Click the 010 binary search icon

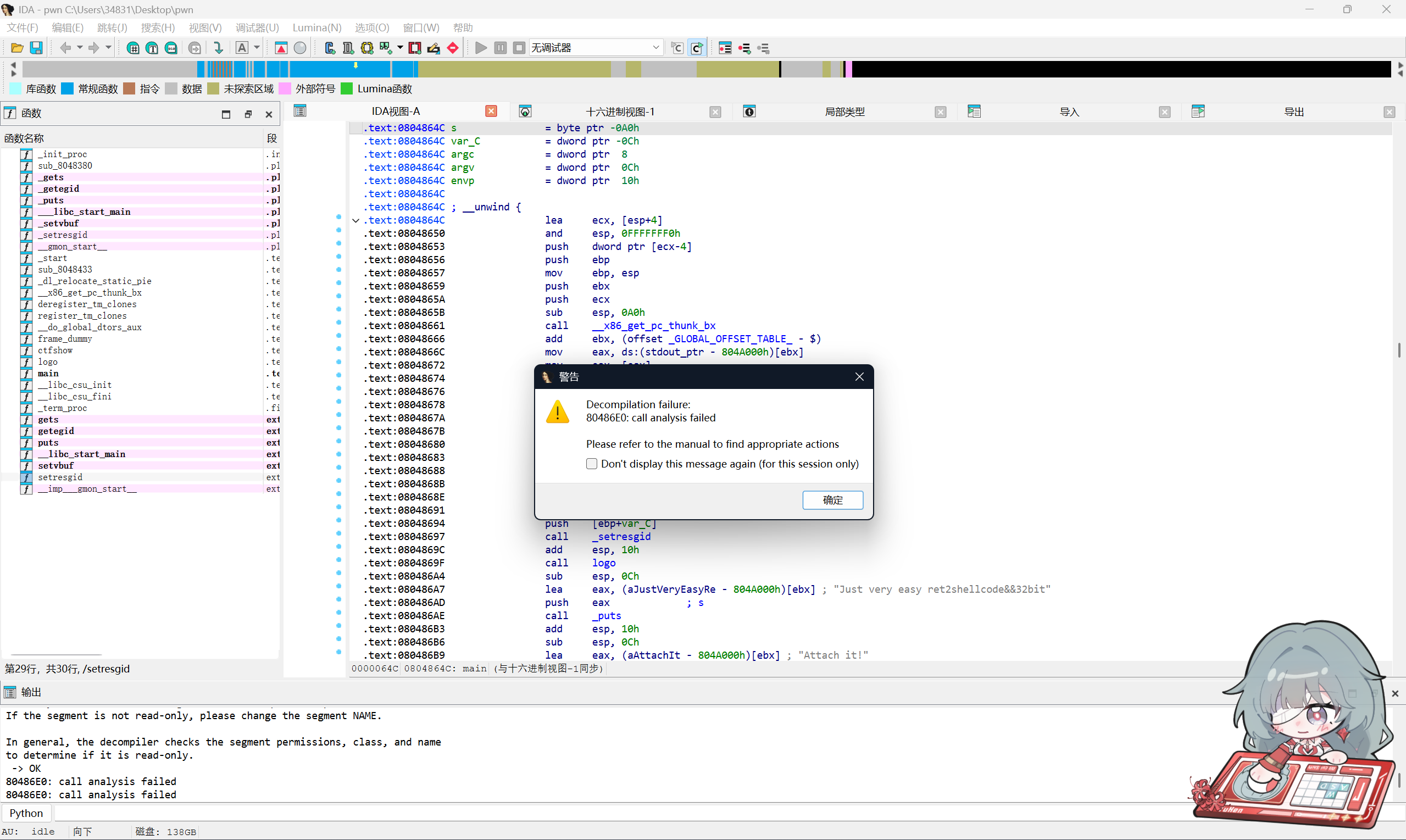coord(171,48)
